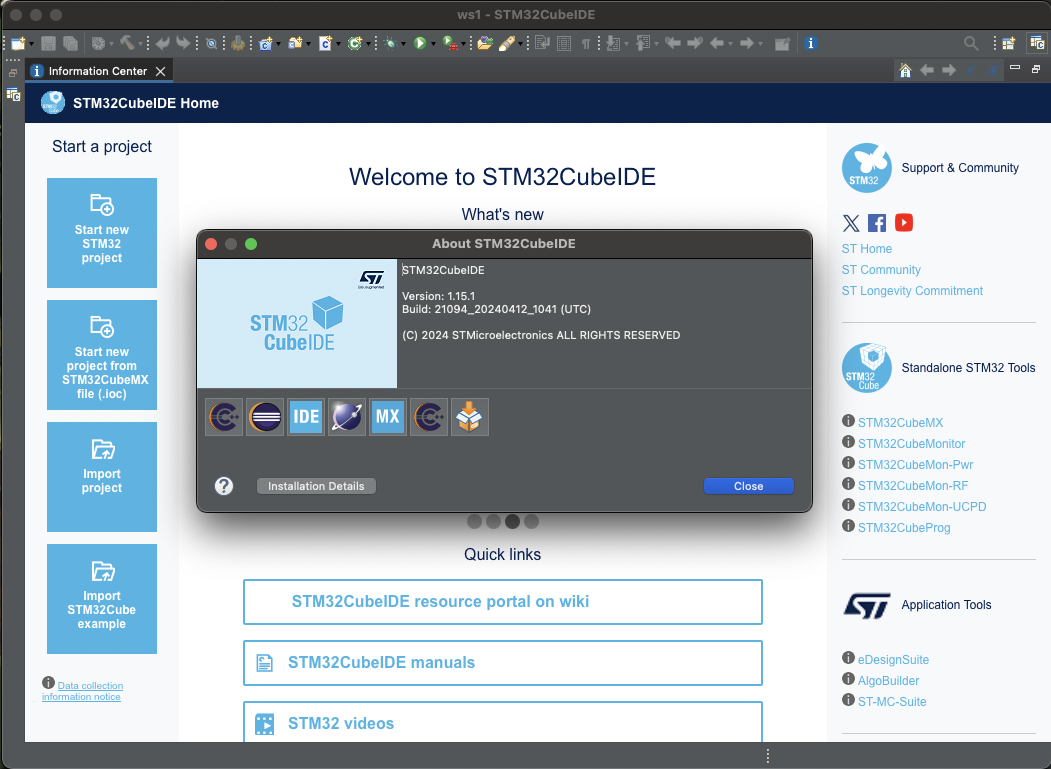
Task: Open Data collection information notice link
Action: pyautogui.click(x=82, y=691)
